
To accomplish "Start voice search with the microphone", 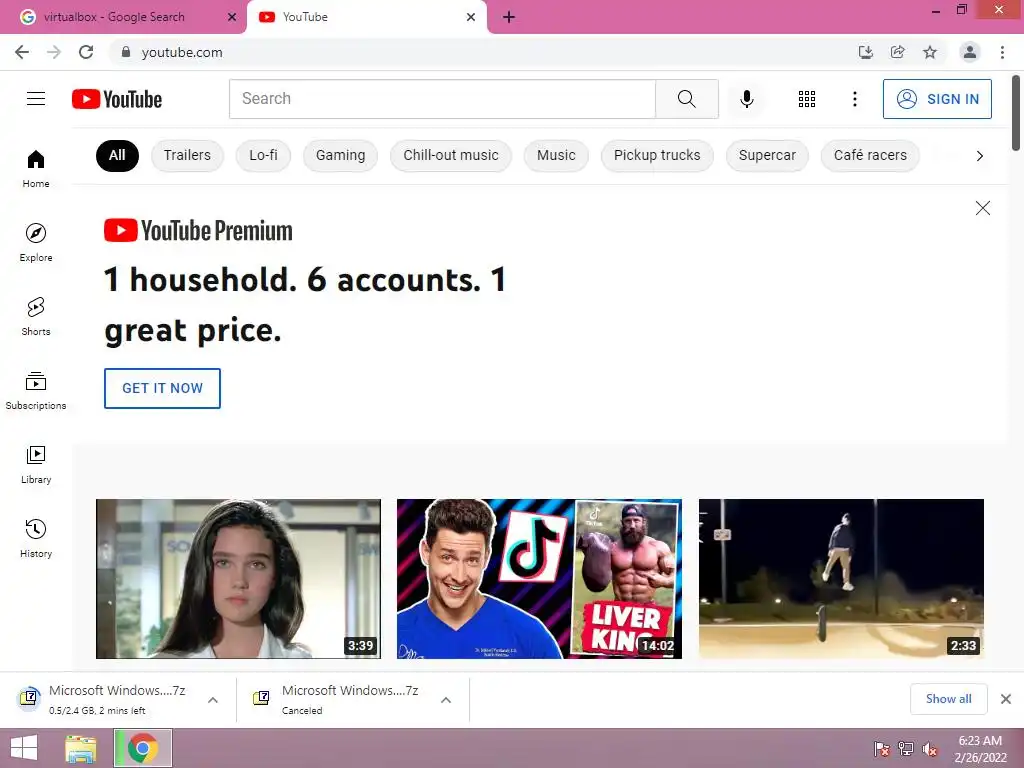I will coord(746,99).
